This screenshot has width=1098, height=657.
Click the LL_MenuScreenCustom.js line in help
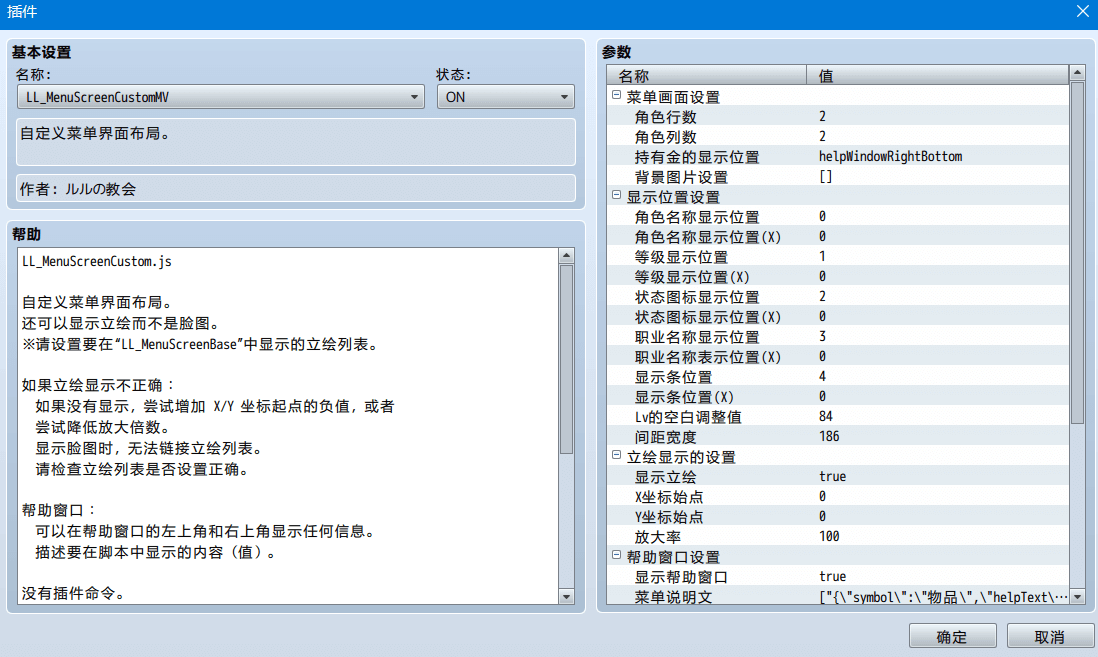point(97,261)
